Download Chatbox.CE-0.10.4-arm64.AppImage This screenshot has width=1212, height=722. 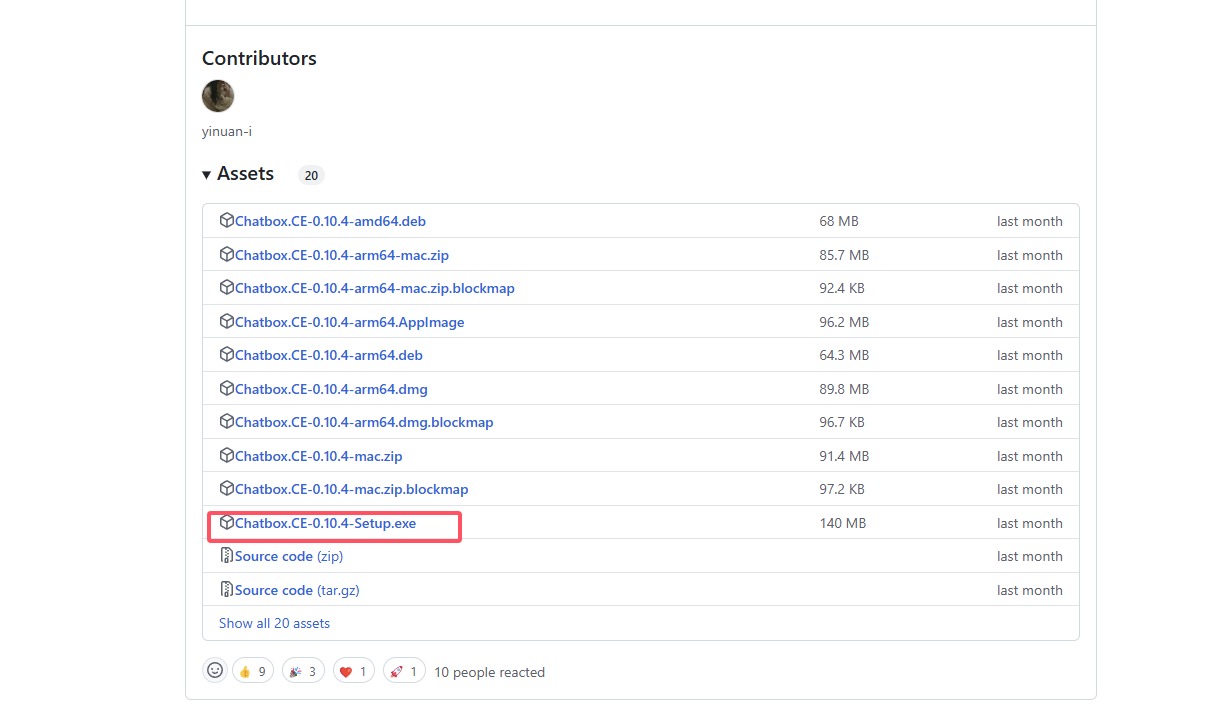tap(350, 322)
